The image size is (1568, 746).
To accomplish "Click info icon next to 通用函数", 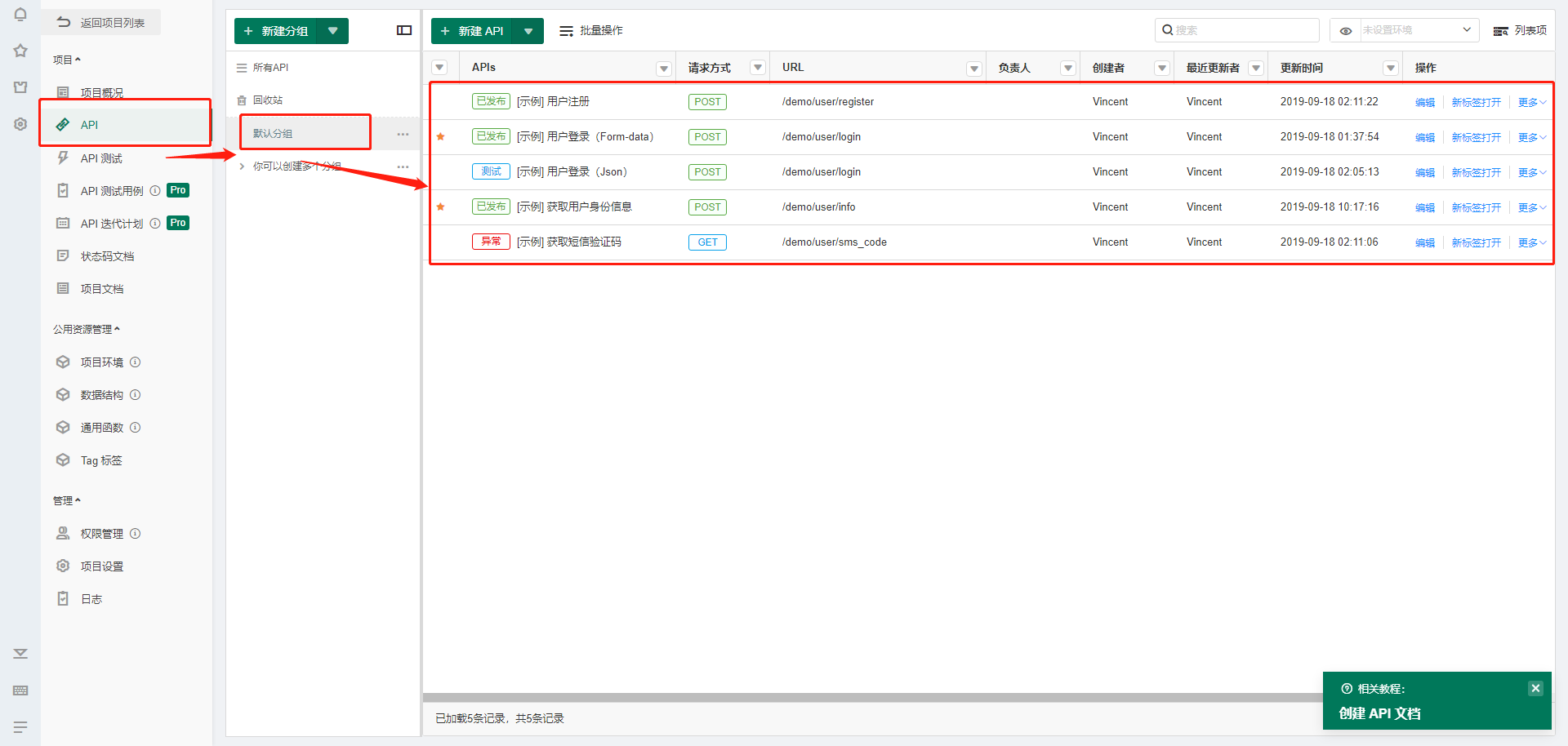I will point(136,427).
